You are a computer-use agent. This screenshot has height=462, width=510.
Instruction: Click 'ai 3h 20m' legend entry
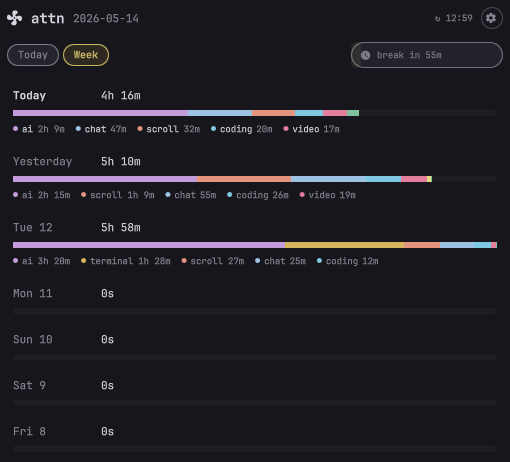(x=42, y=261)
